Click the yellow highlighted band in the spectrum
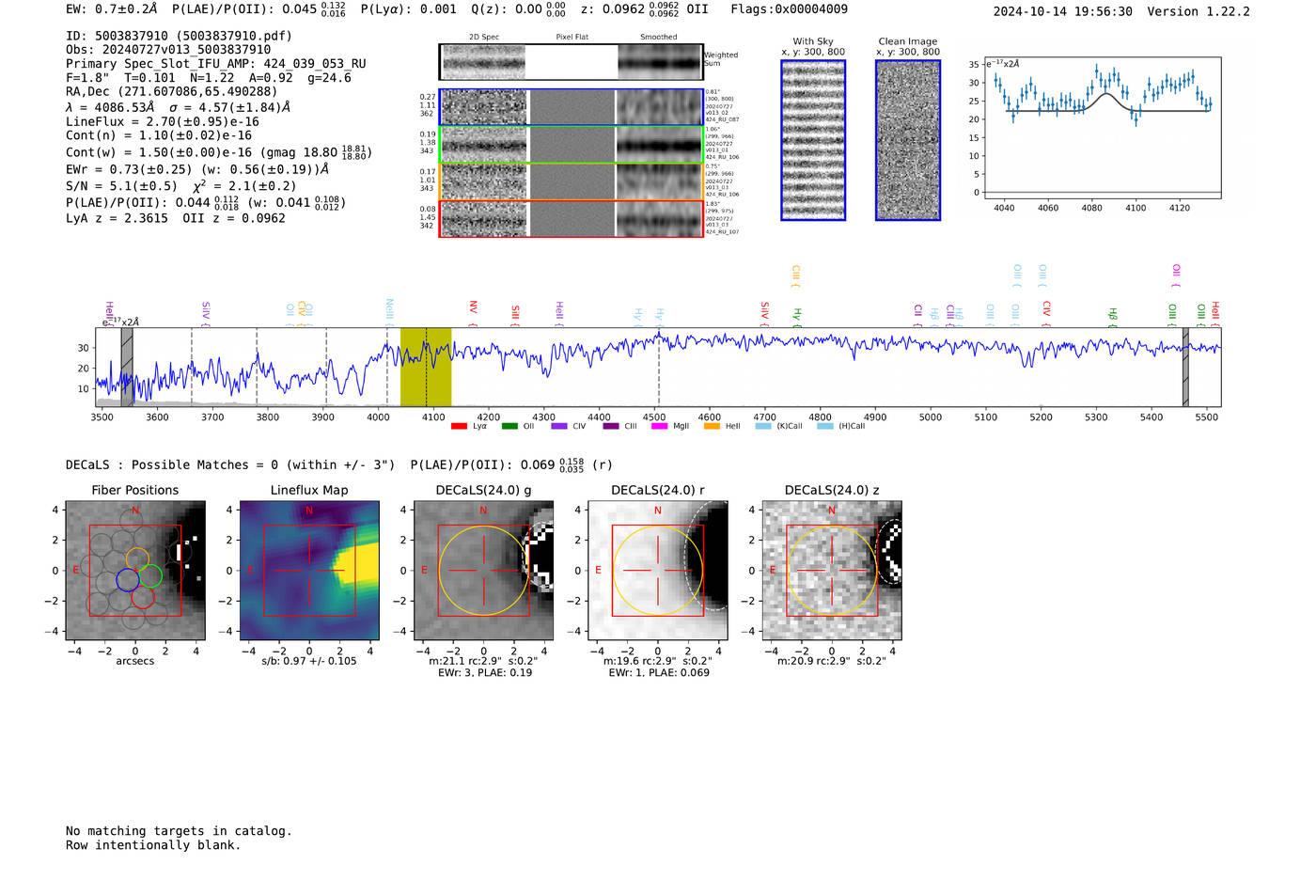Image resolution: width=1316 pixels, height=896 pixels. [426, 367]
